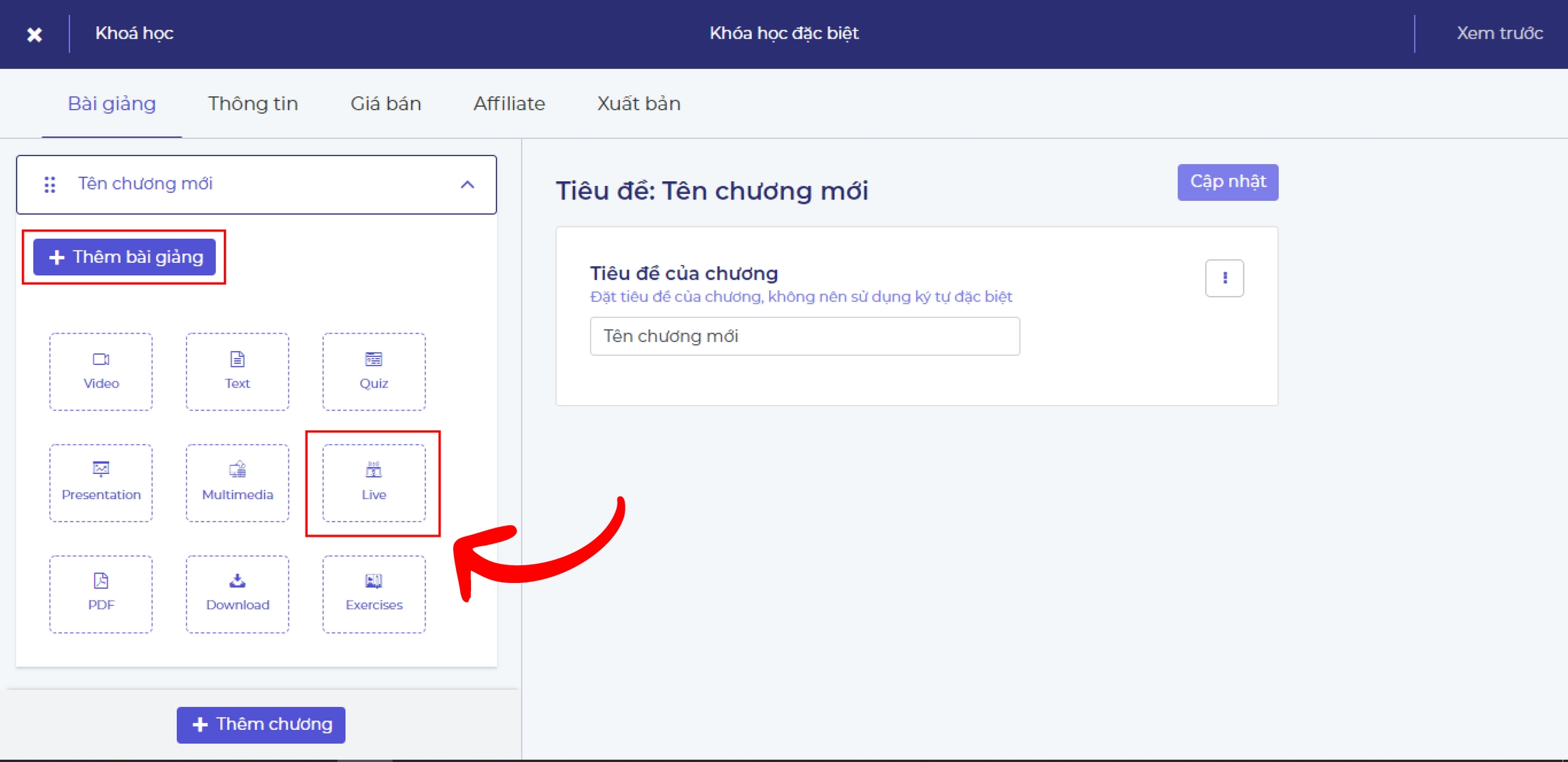Viewport: 1568px width, 762px height.
Task: Add a Multimedia lesson
Action: [237, 482]
